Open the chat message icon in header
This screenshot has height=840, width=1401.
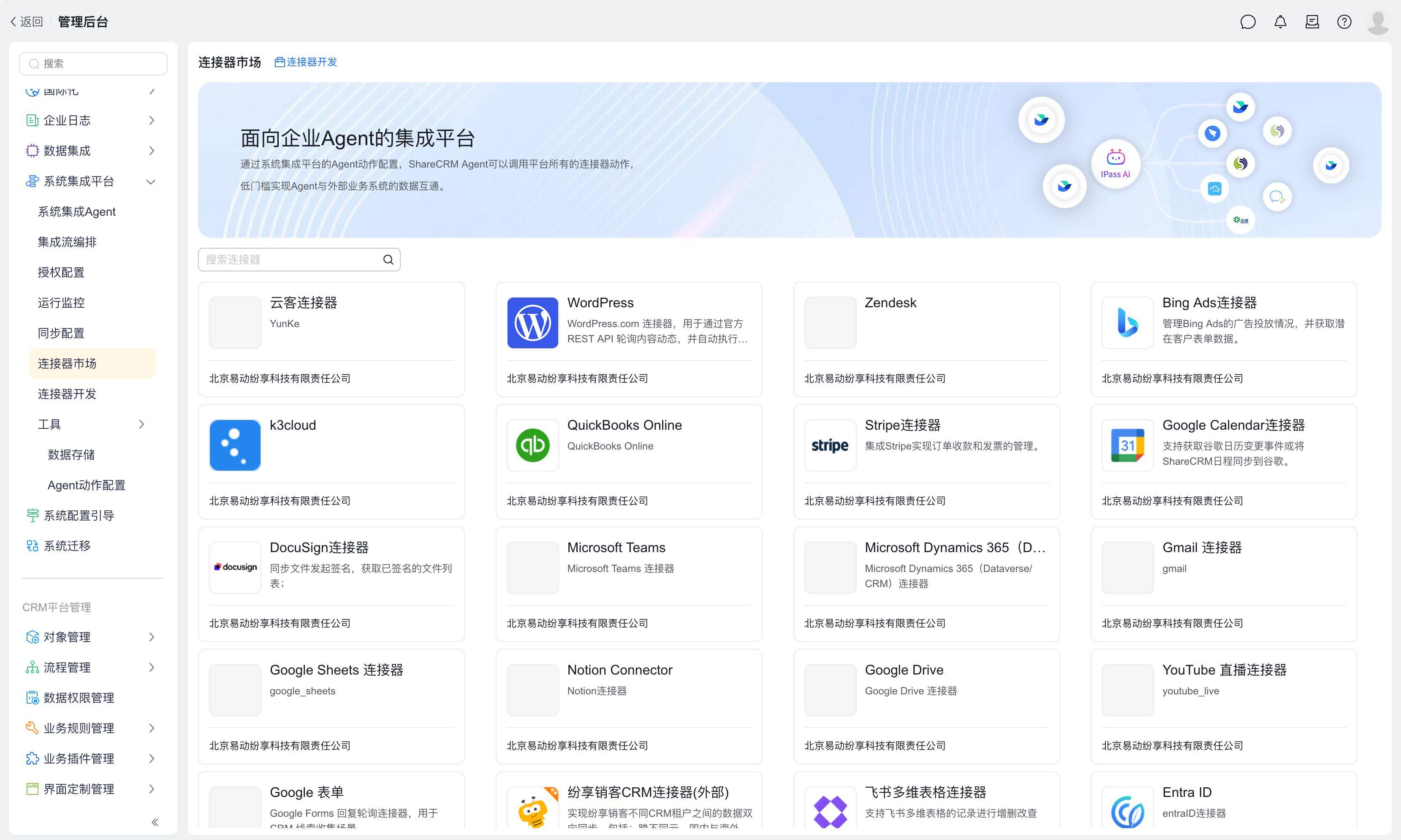[x=1248, y=22]
